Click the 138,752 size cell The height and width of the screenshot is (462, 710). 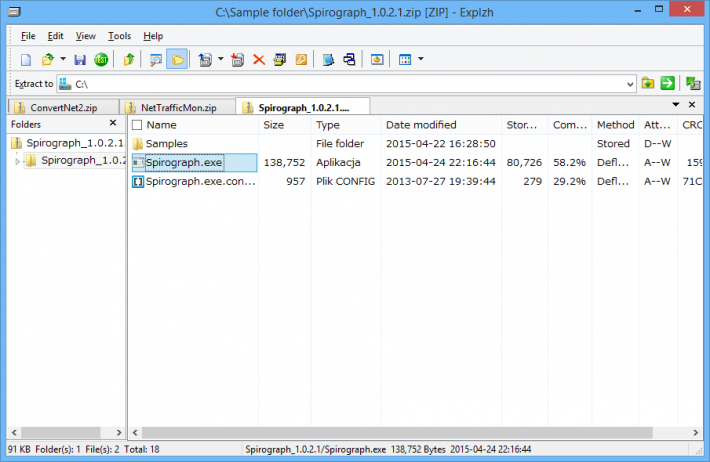pyautogui.click(x=284, y=163)
